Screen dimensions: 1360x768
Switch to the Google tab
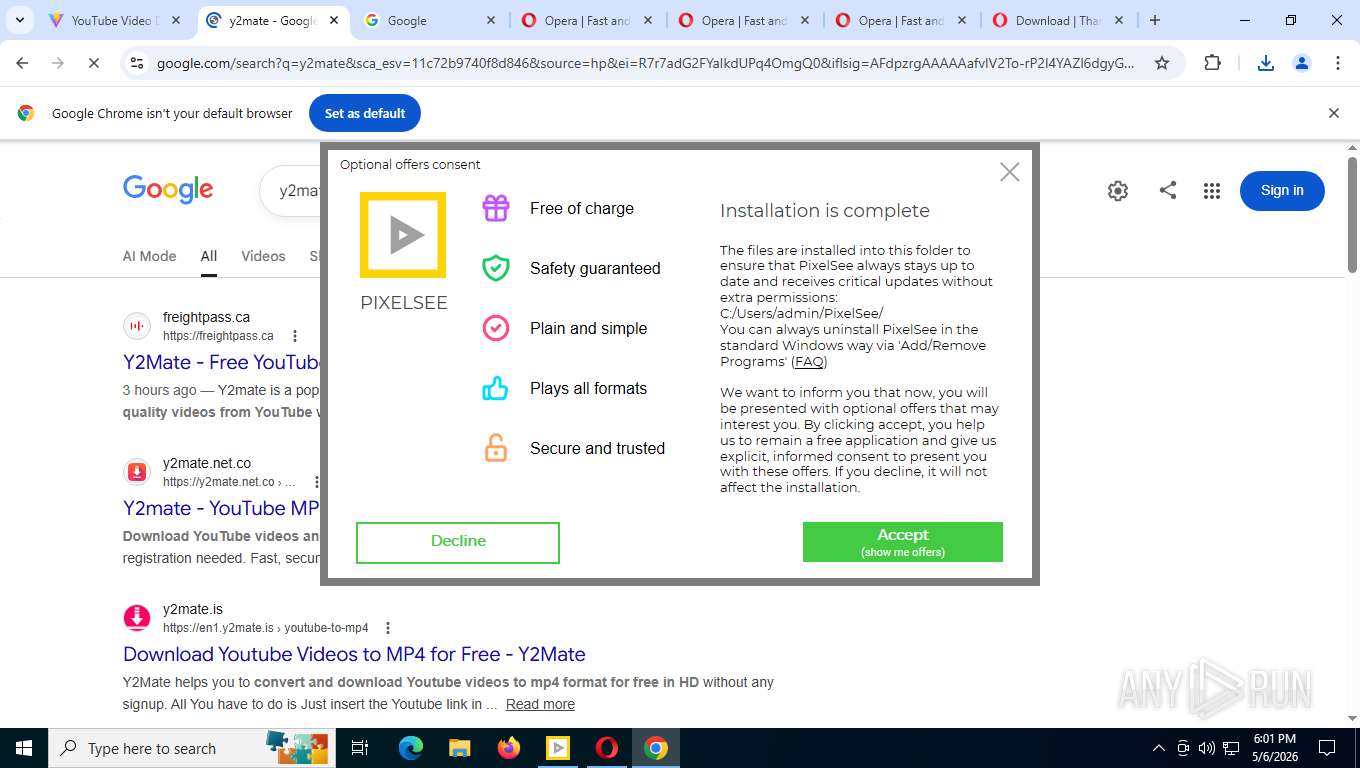(430, 20)
